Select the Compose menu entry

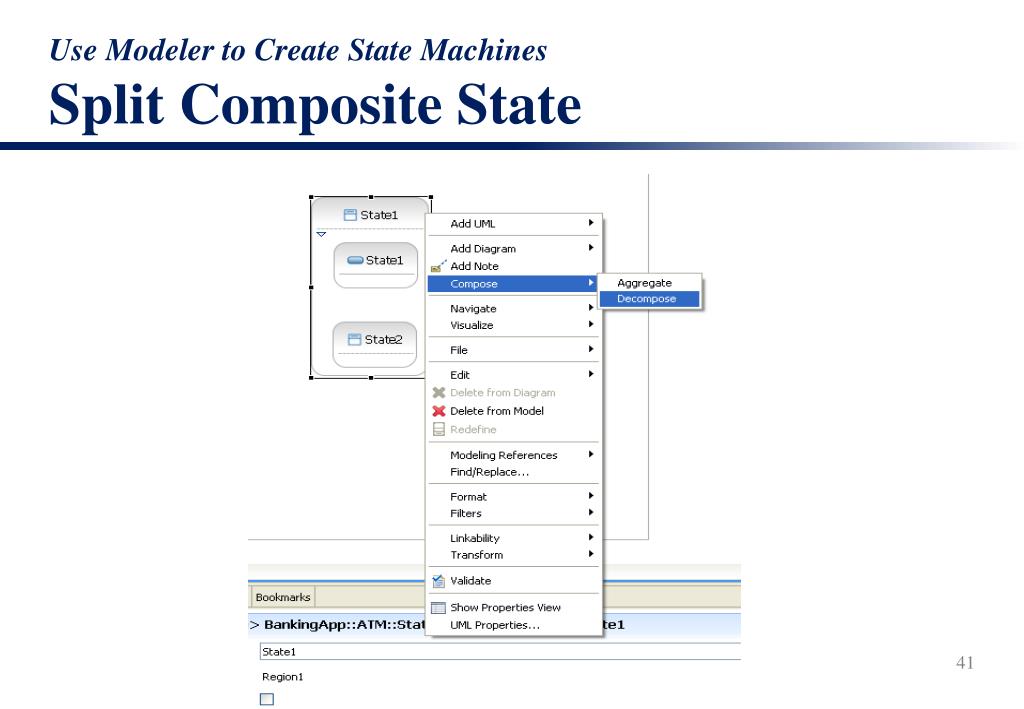pos(513,284)
